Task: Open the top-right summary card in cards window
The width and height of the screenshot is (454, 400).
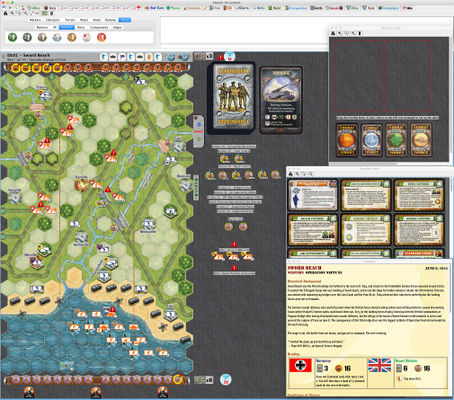Action: coord(419,195)
